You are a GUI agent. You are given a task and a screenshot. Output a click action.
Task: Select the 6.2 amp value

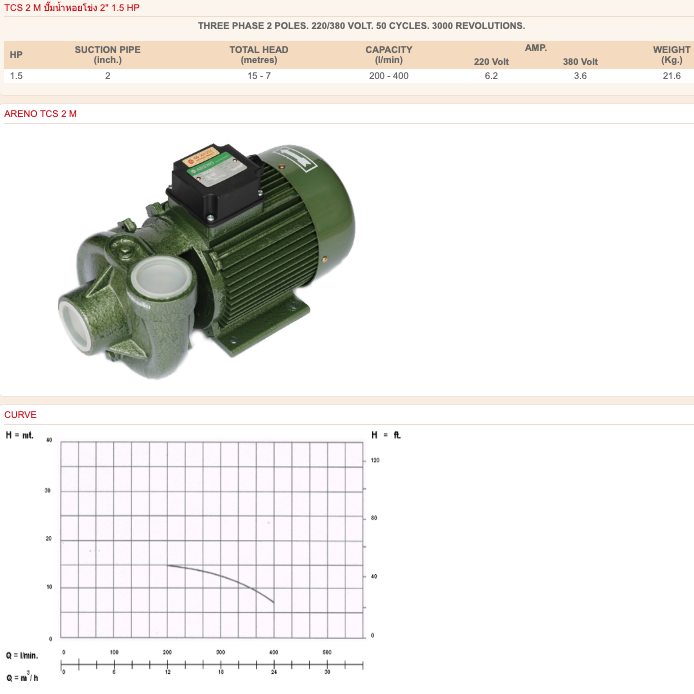click(491, 76)
